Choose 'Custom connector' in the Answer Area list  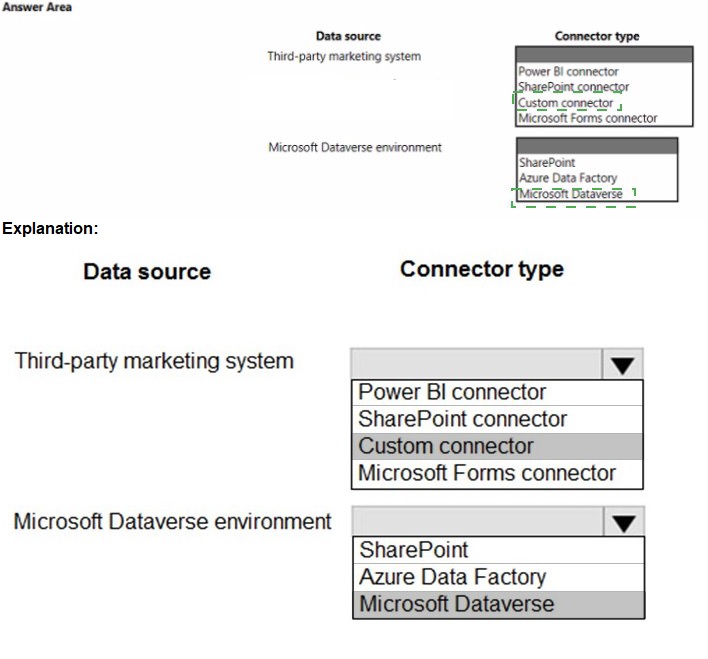[x=565, y=103]
